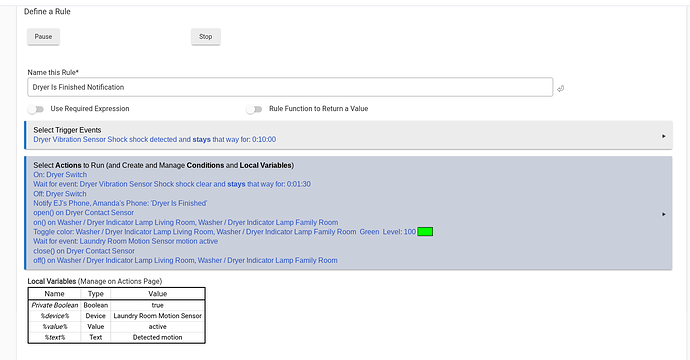Viewport: 690px width, 360px height.
Task: Click the 'true' value cell
Action: tap(158, 305)
